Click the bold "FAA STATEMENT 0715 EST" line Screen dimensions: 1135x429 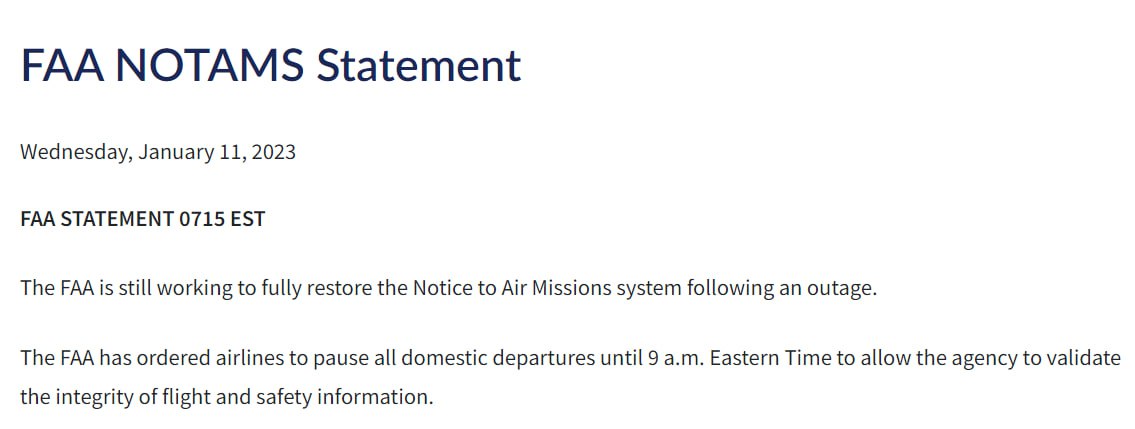coord(142,219)
